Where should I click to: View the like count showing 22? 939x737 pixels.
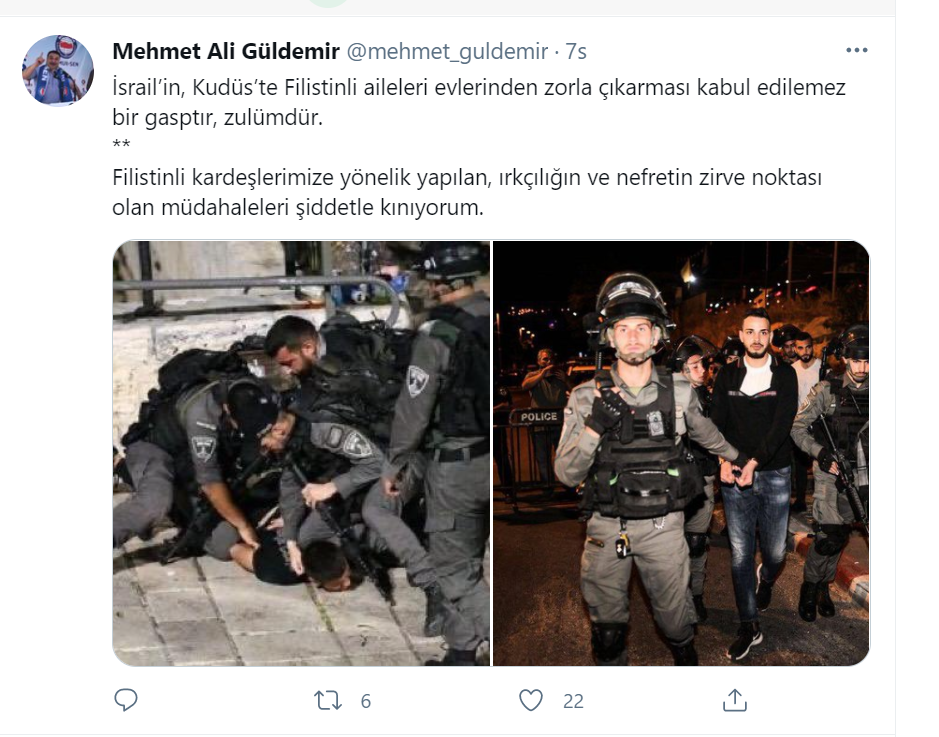(x=573, y=701)
